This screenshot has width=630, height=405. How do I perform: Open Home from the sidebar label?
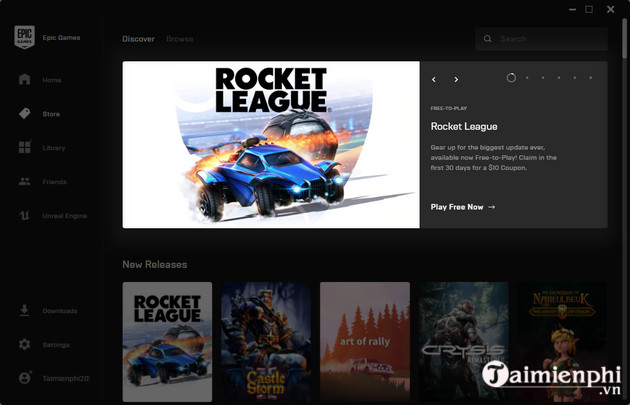(x=52, y=80)
